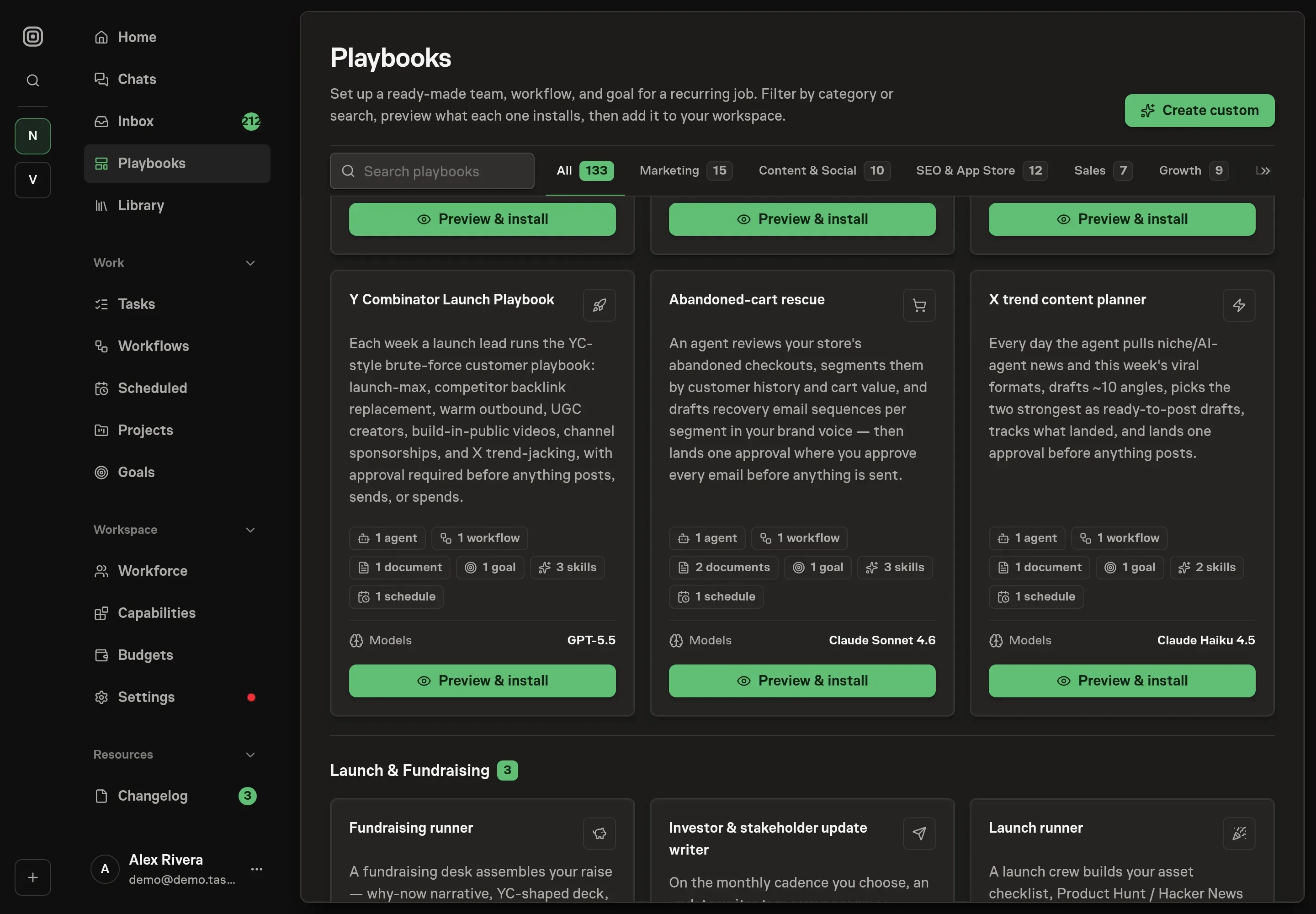Click the Create custom button
This screenshot has height=914, width=1316.
pyautogui.click(x=1199, y=111)
